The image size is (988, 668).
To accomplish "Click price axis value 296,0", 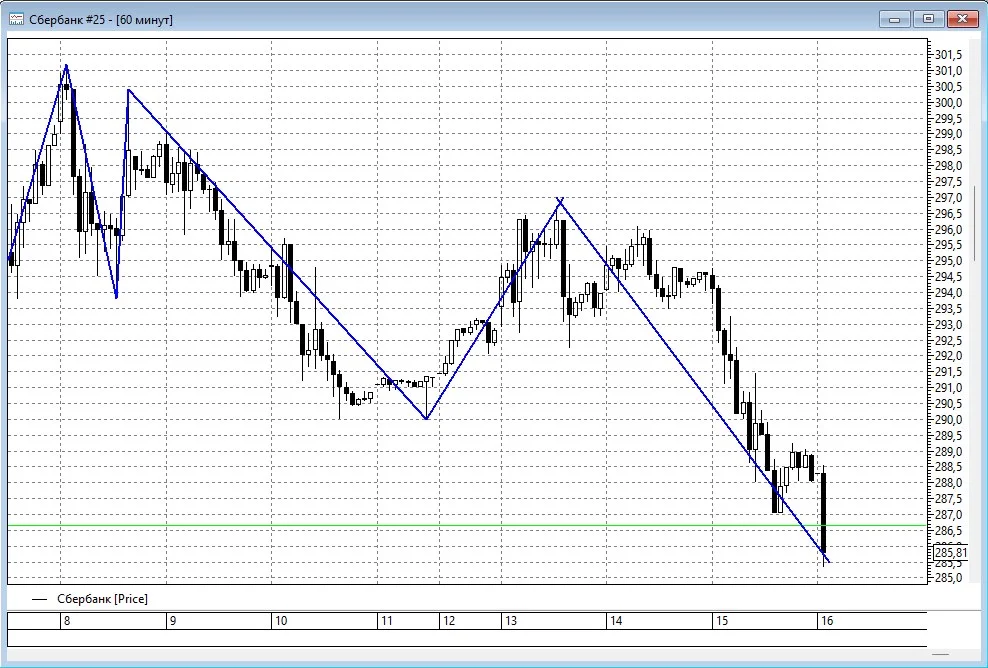I will (x=948, y=229).
